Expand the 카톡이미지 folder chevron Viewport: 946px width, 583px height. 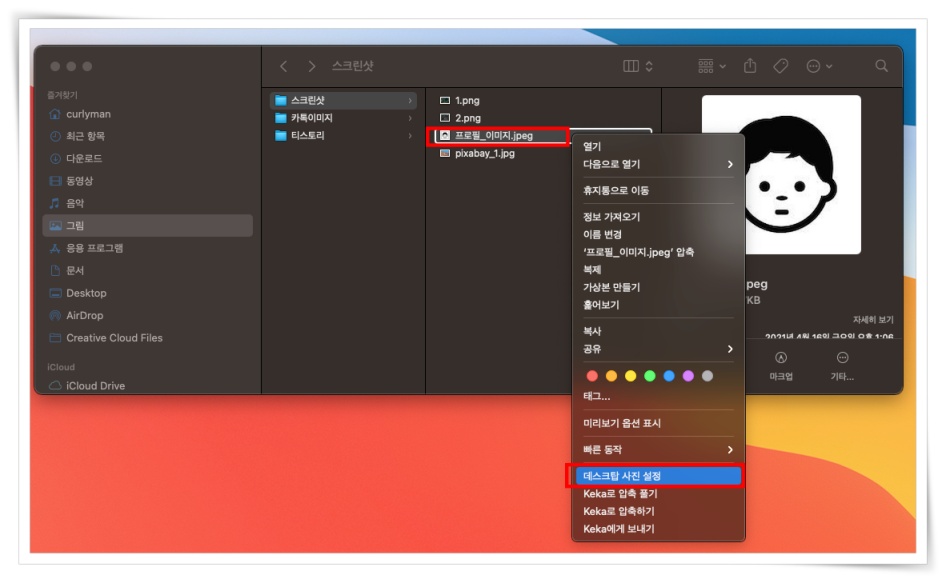410,118
